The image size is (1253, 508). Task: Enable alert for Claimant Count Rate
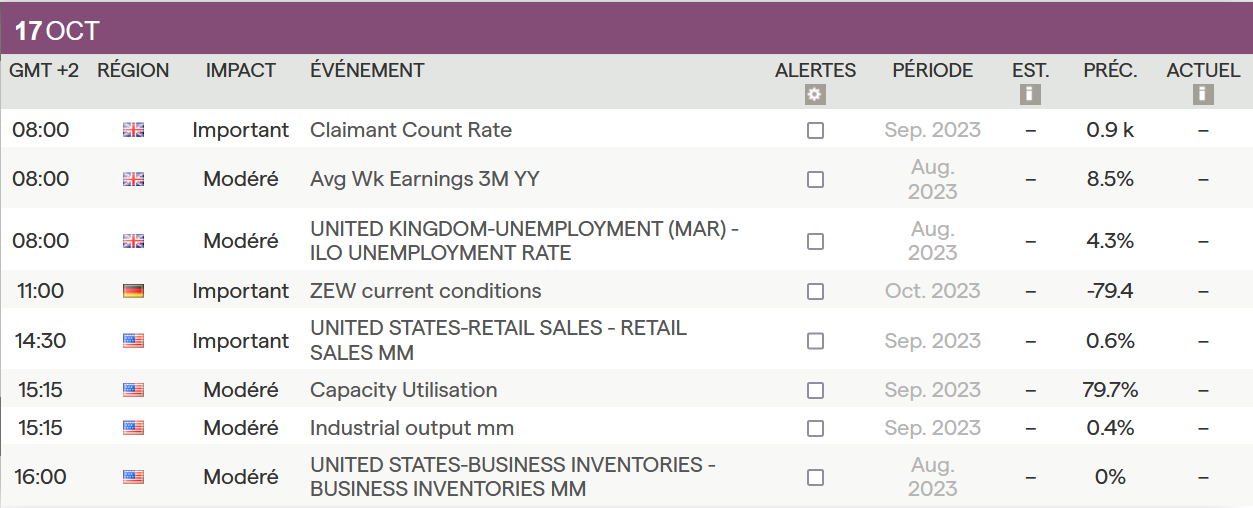[x=816, y=130]
